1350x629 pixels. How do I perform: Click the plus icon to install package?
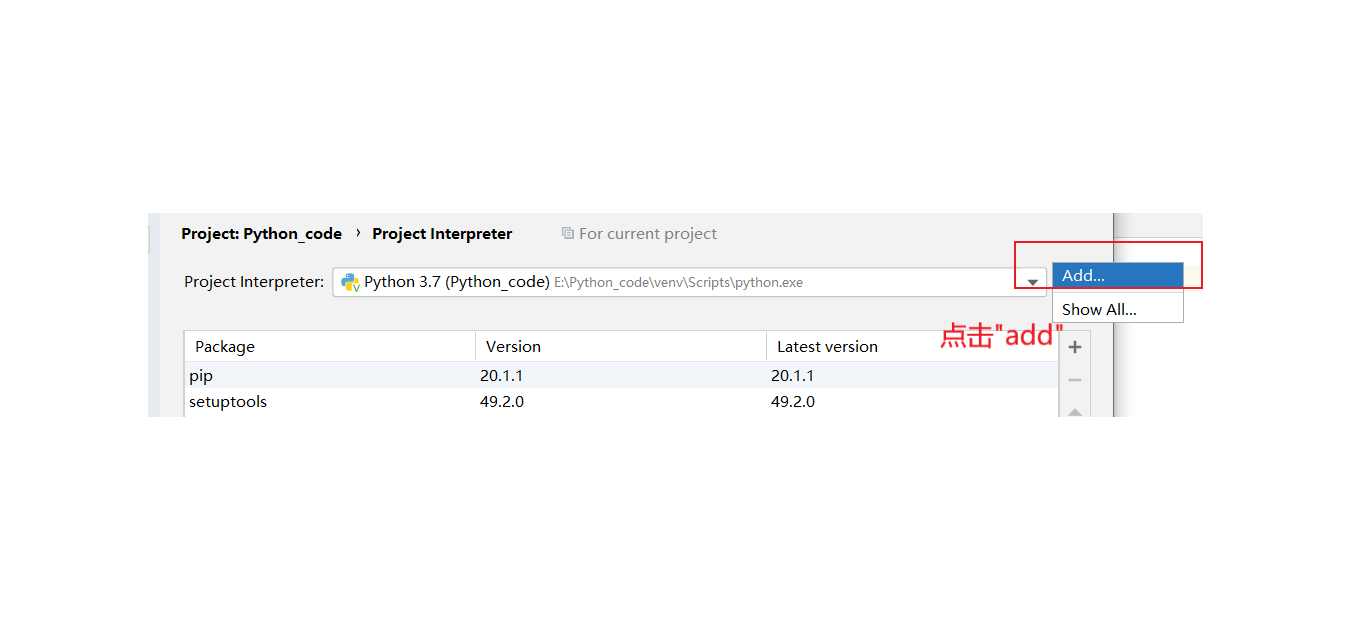point(1075,348)
